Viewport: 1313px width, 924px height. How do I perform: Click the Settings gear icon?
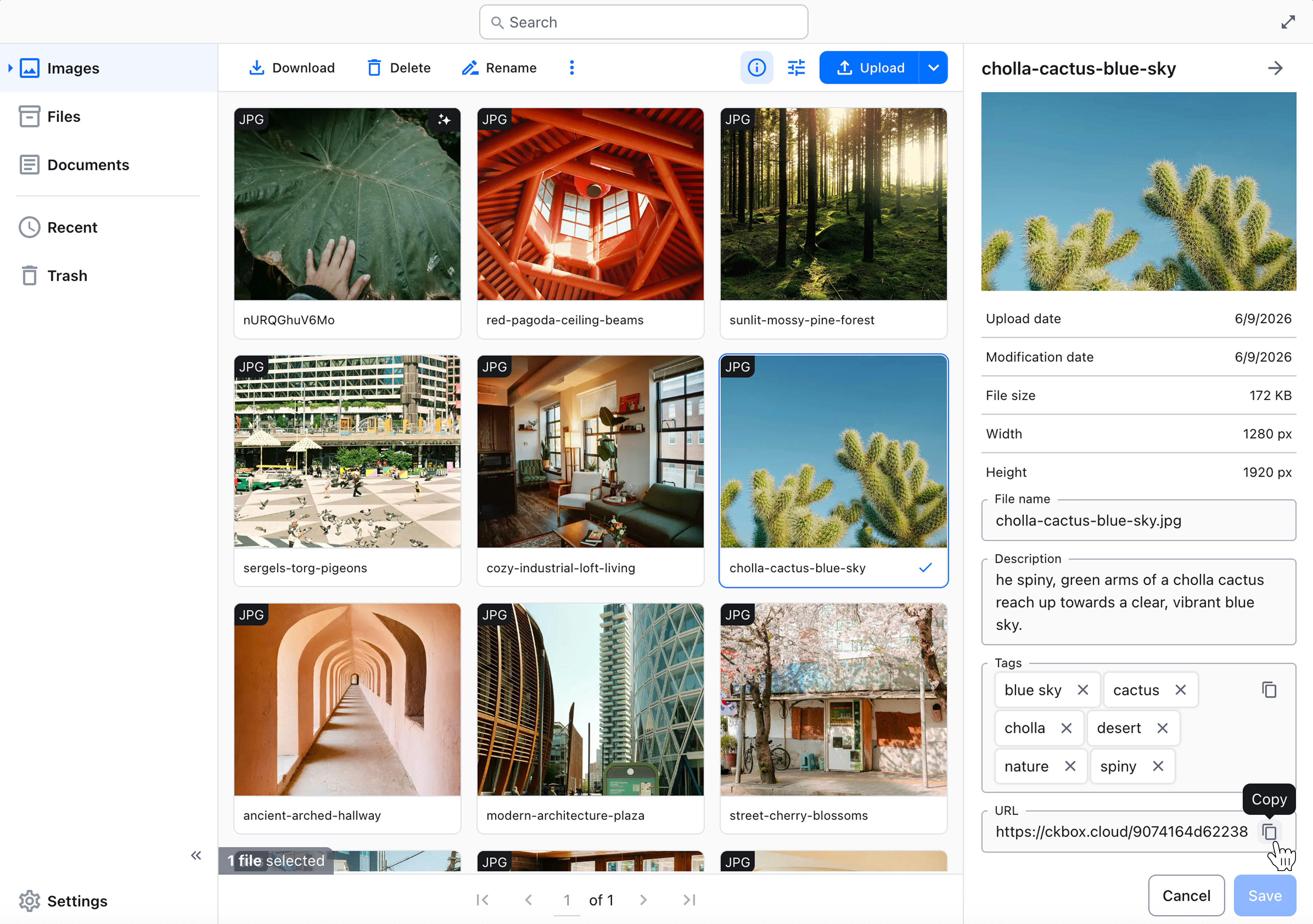[30, 901]
